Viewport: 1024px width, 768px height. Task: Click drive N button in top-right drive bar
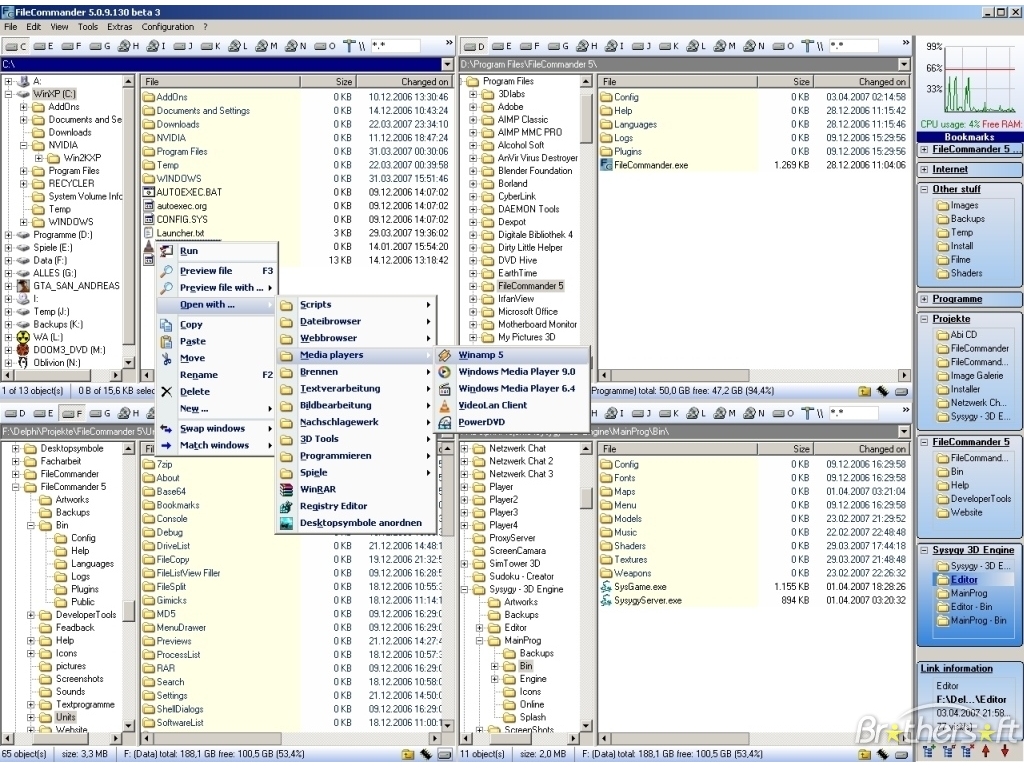(753, 46)
